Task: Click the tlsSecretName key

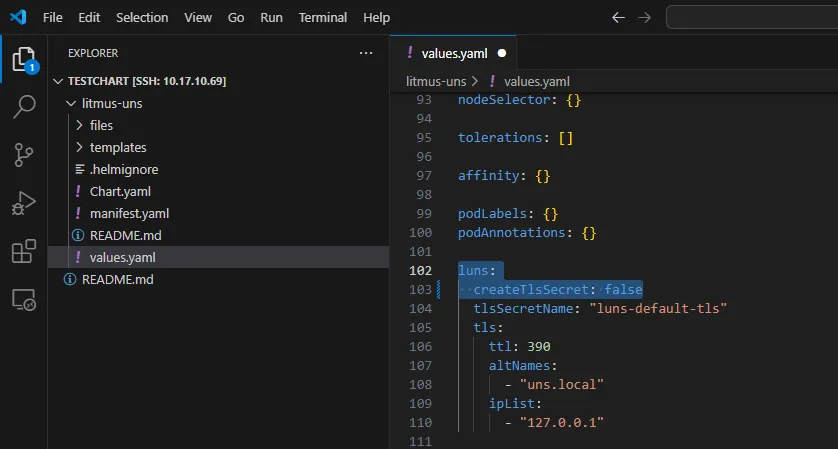Action: point(523,308)
